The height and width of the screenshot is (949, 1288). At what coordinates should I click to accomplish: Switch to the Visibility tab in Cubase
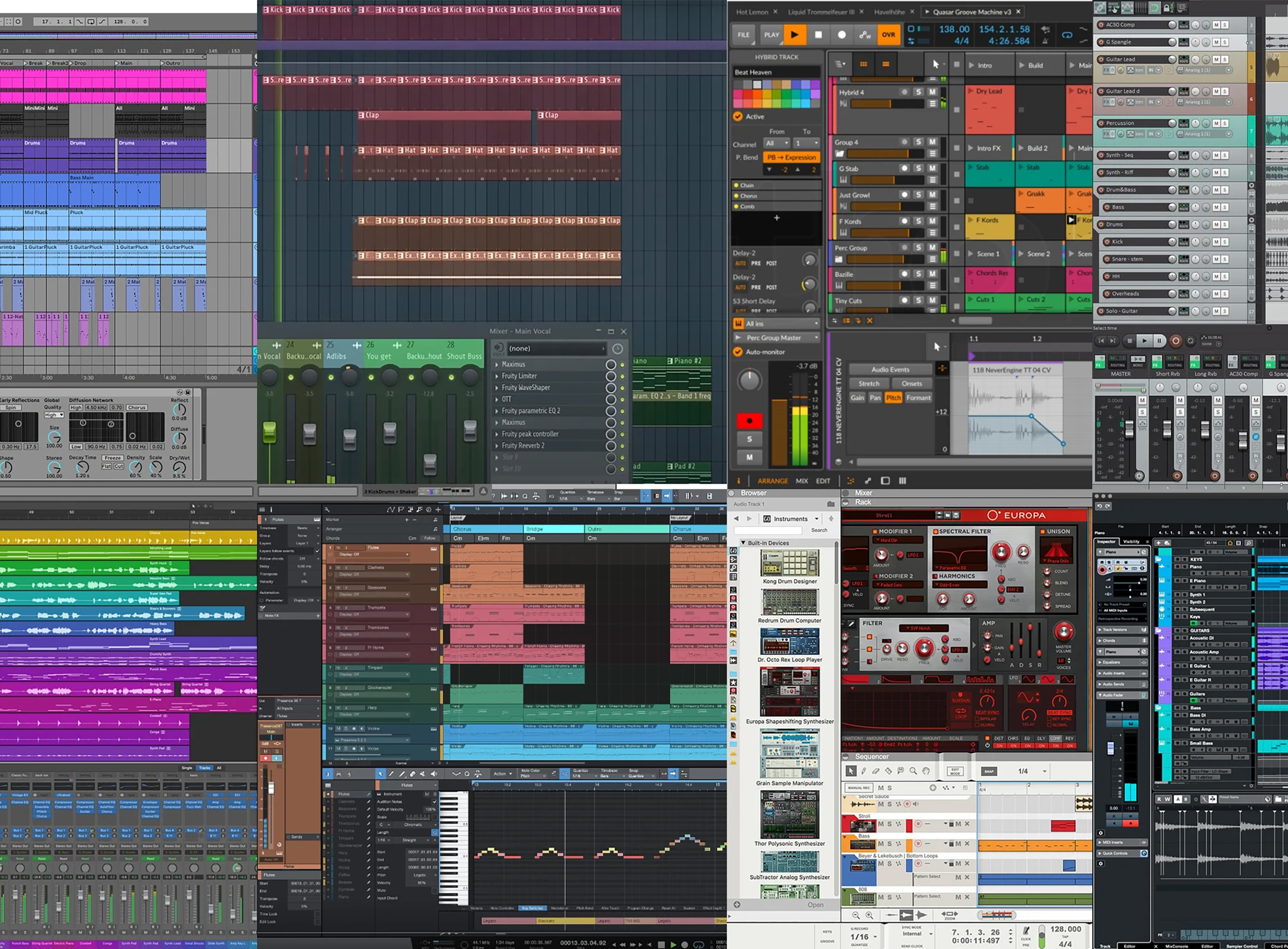point(1132,541)
